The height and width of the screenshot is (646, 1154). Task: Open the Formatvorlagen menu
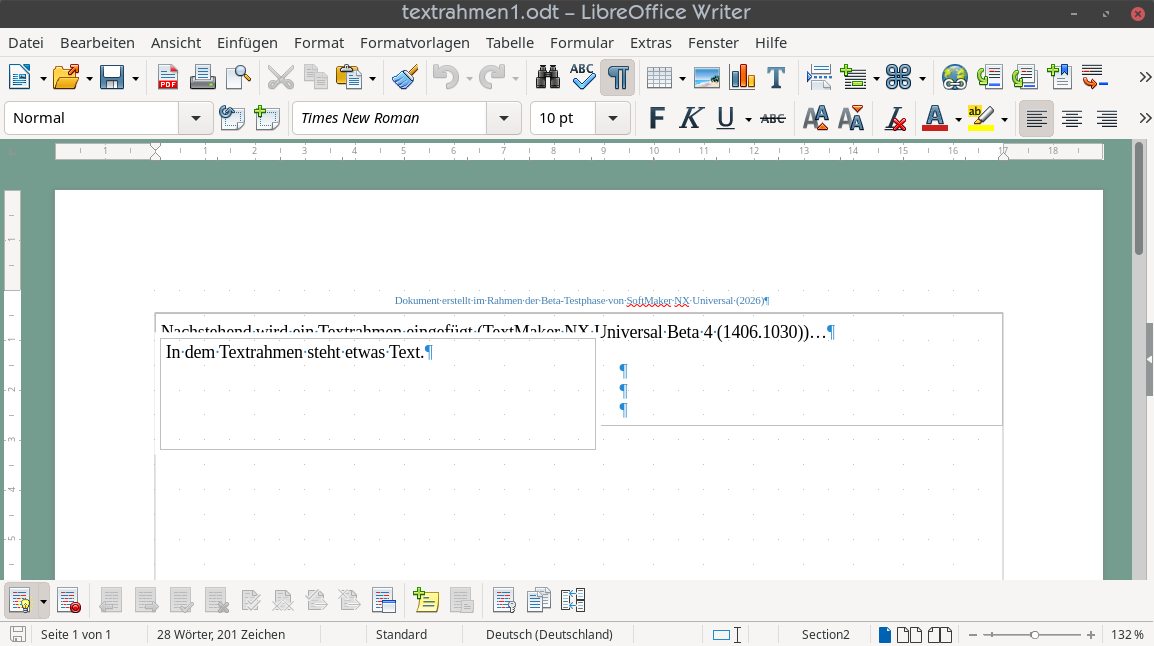[414, 43]
